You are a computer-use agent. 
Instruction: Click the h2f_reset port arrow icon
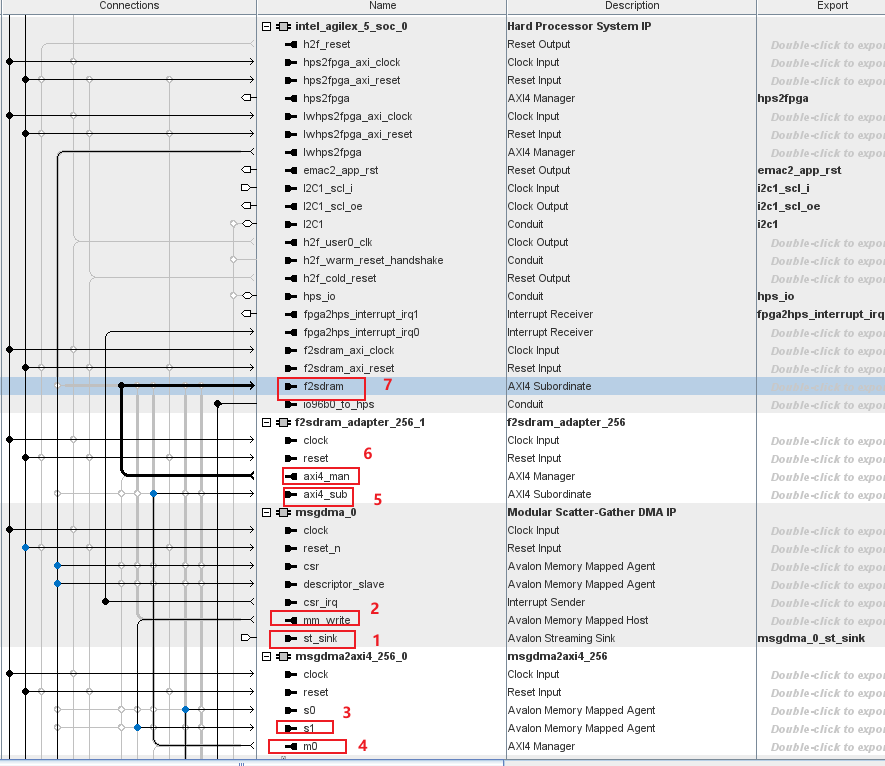[x=291, y=45]
